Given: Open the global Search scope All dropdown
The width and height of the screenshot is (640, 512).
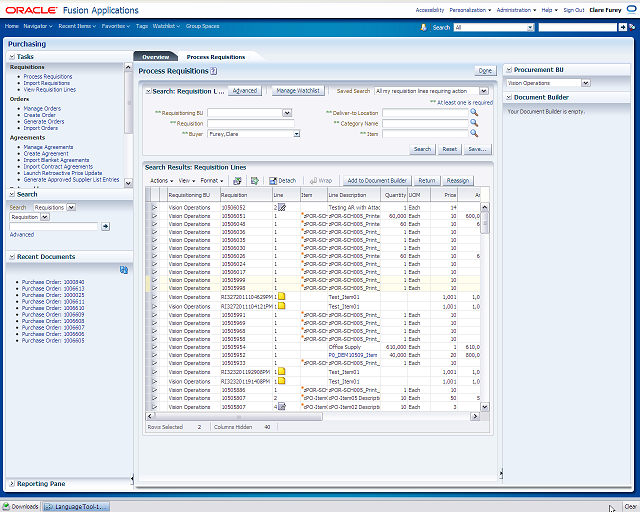Looking at the screenshot, I should (x=530, y=27).
